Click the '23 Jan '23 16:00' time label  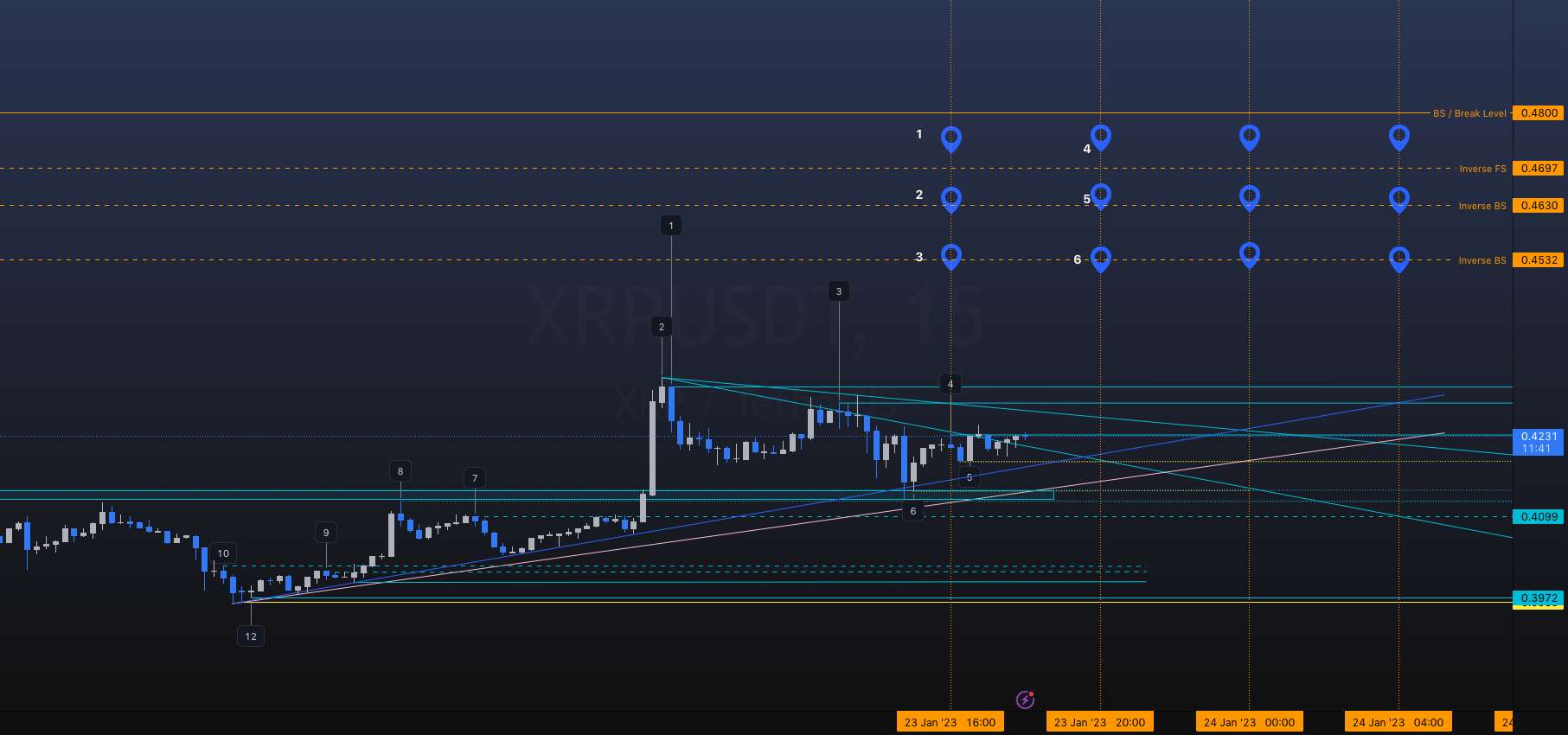click(x=950, y=722)
